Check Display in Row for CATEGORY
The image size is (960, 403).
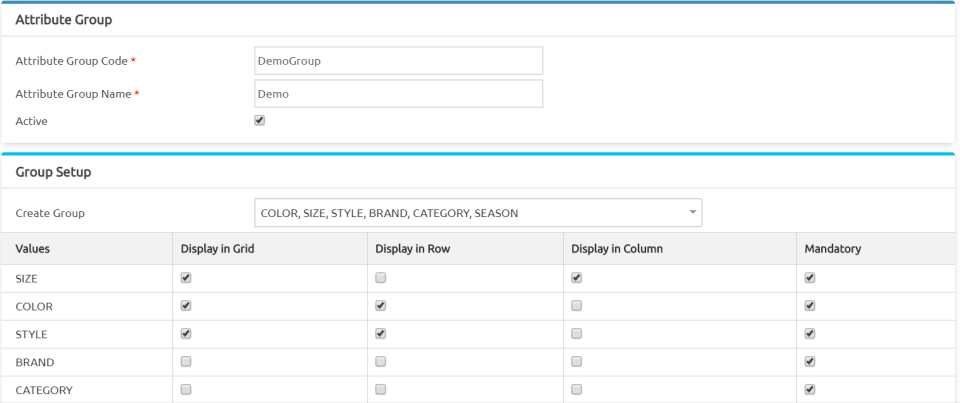[381, 390]
